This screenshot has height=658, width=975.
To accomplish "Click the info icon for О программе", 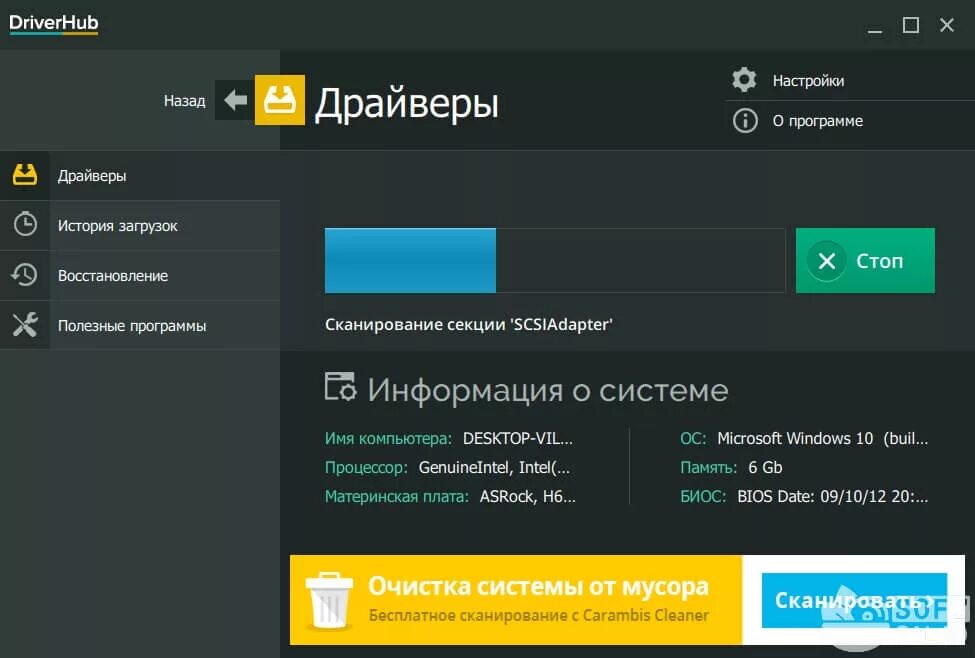I will point(745,120).
